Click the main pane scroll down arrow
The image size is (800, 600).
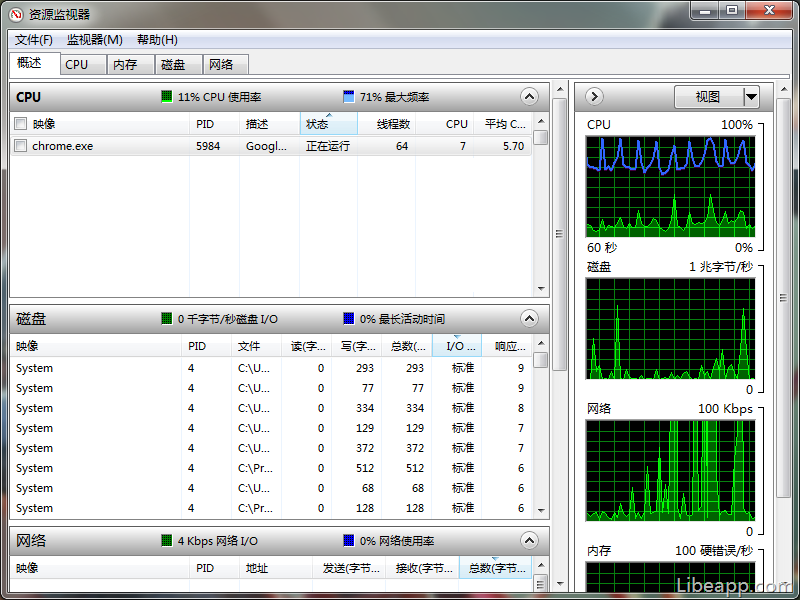click(x=559, y=583)
